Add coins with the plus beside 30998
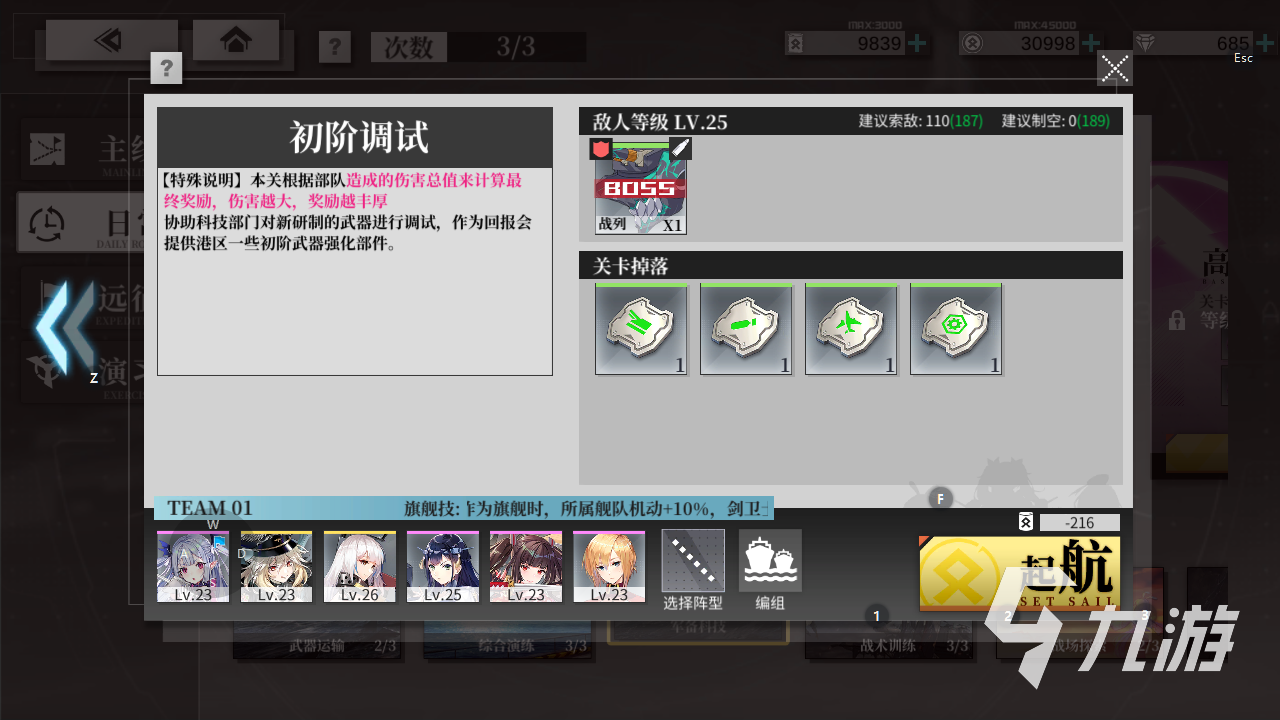This screenshot has height=720, width=1280. click(1090, 43)
